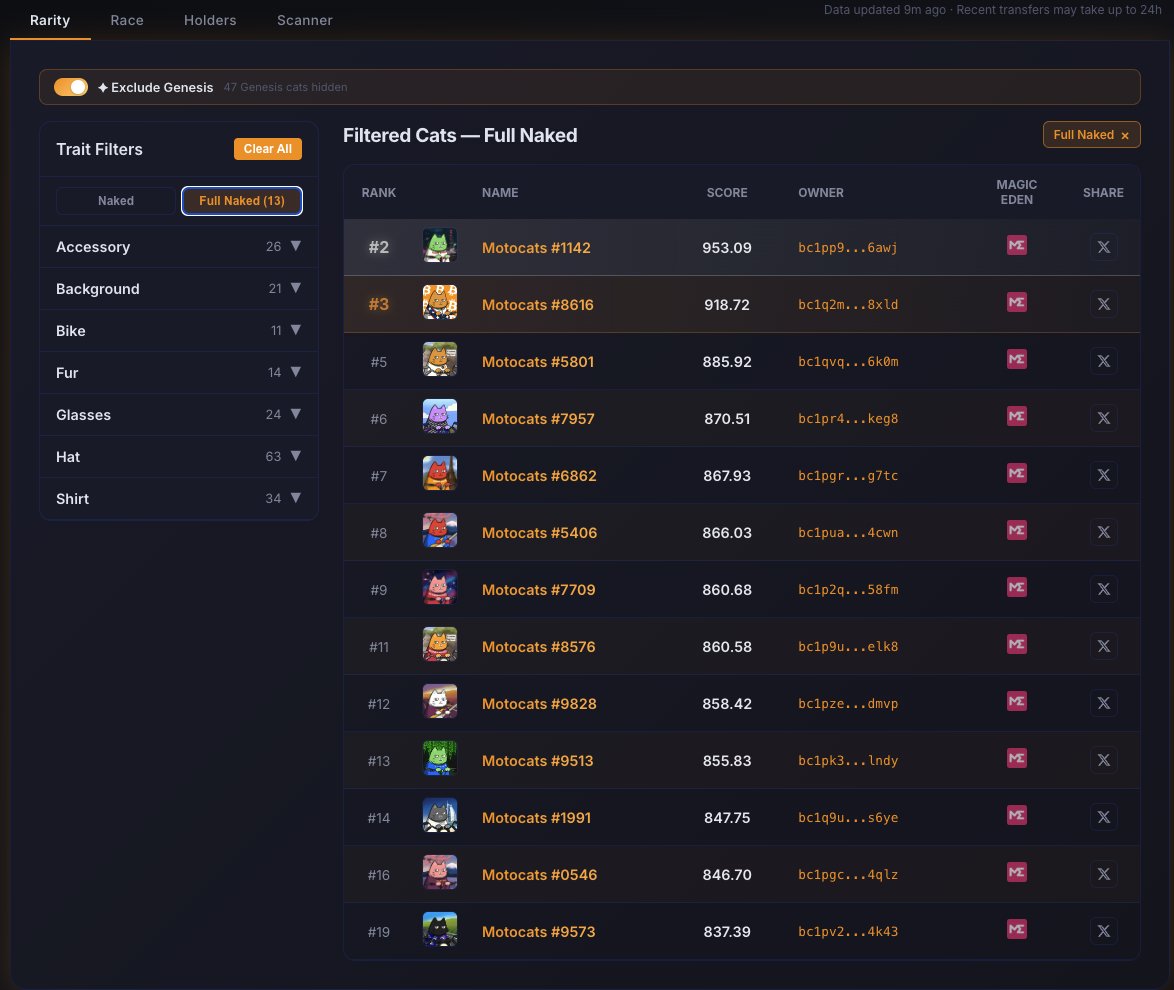
Task: Switch to the Scanner tab
Action: pyautogui.click(x=304, y=20)
